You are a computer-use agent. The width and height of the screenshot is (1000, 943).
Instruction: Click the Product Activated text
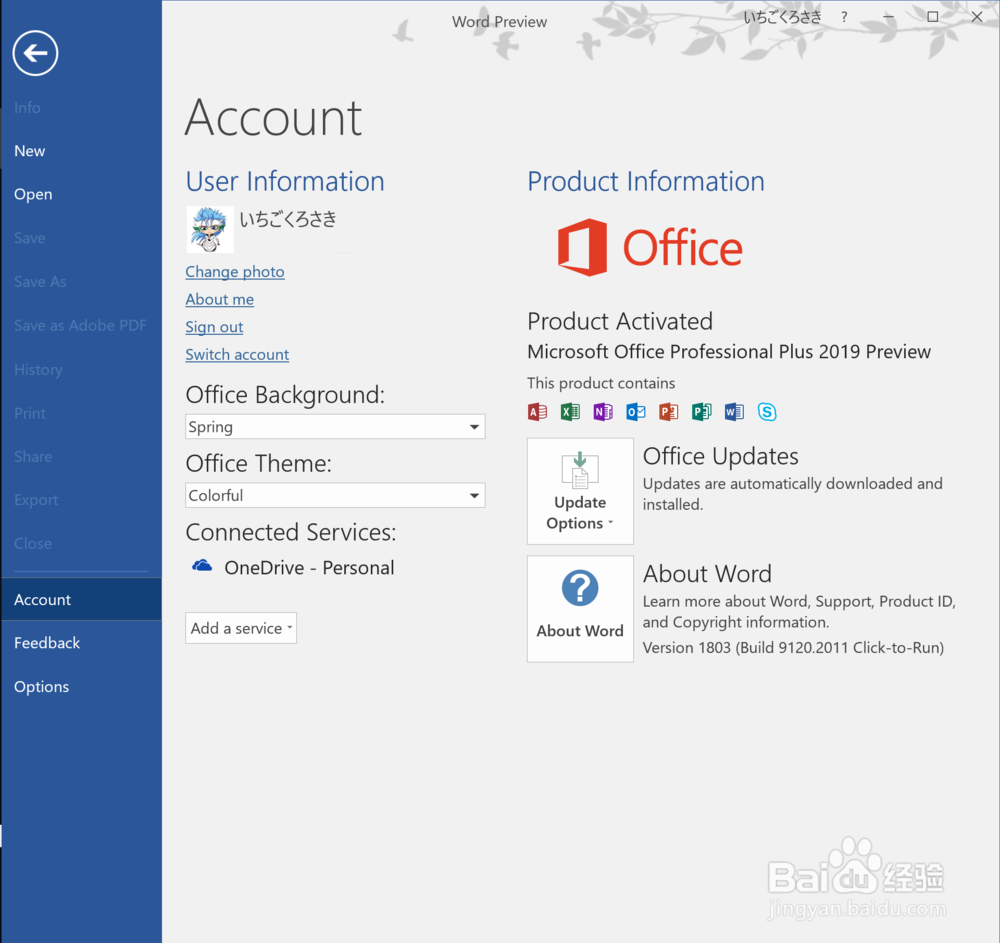[620, 321]
